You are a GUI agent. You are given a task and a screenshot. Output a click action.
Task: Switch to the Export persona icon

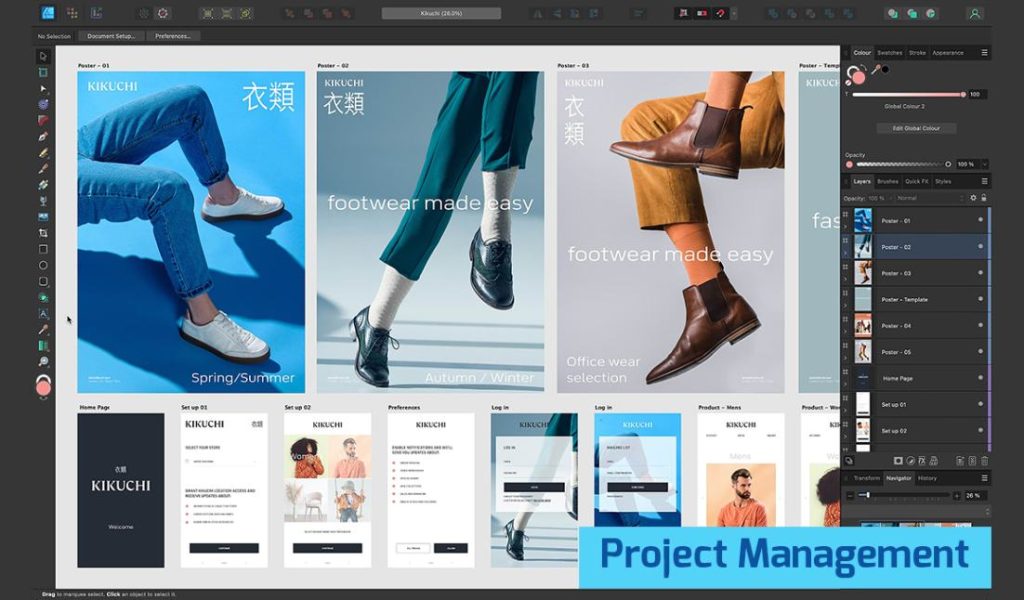tap(96, 13)
